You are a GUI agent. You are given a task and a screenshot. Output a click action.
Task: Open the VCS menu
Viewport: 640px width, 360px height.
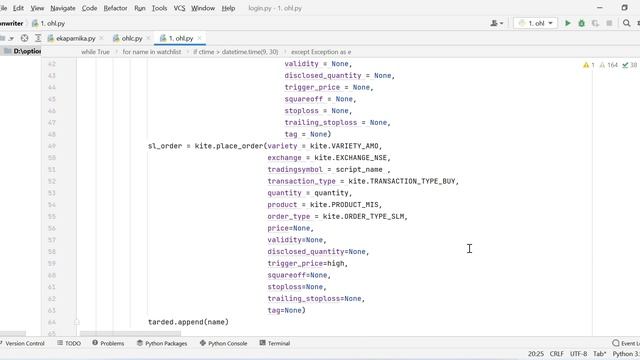tap(179, 8)
